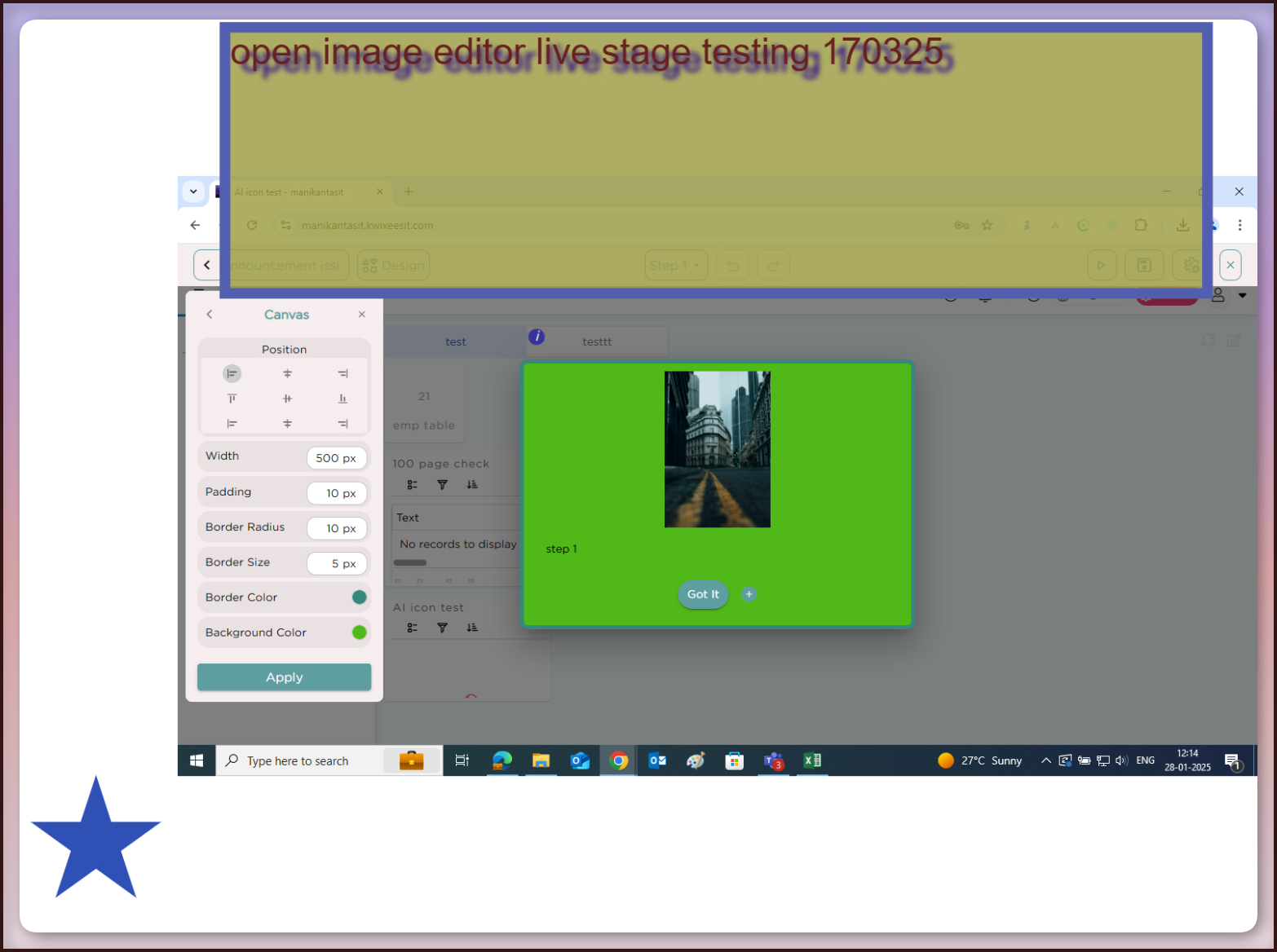The image size is (1277, 952).
Task: Open Microsoft Teams from taskbar
Action: coord(773,760)
